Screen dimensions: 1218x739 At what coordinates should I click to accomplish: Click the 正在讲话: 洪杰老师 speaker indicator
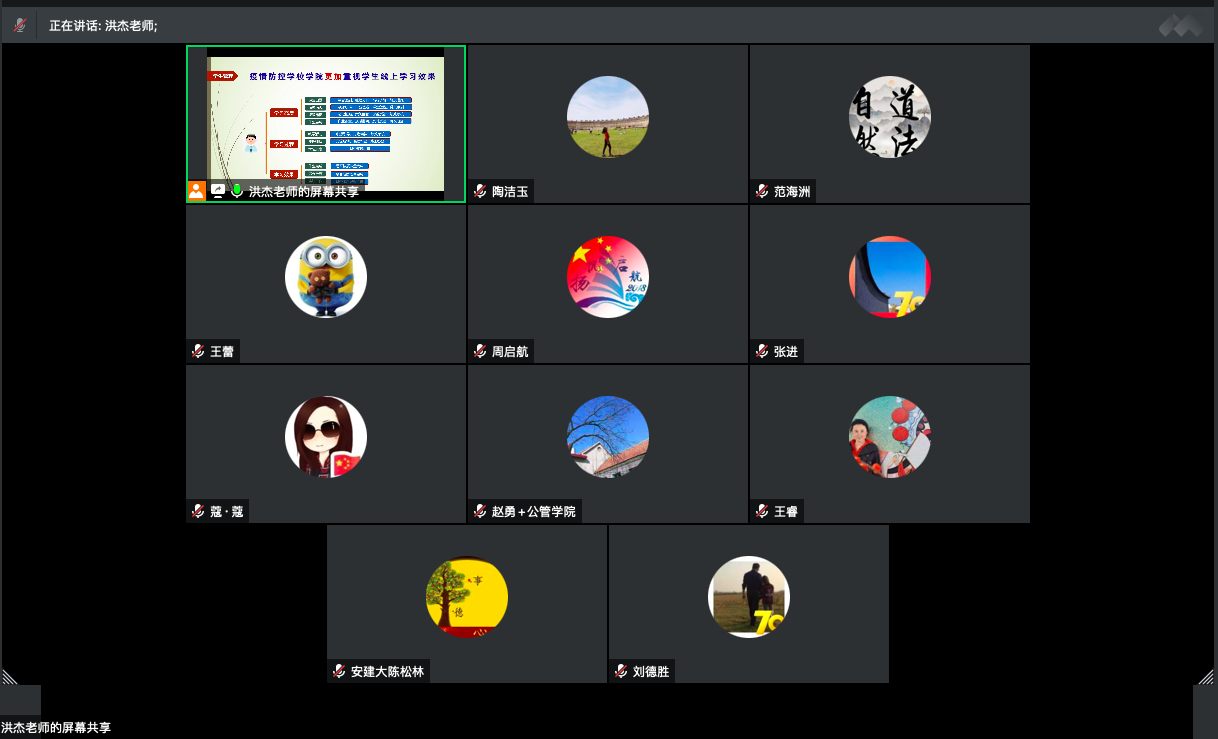(x=103, y=26)
